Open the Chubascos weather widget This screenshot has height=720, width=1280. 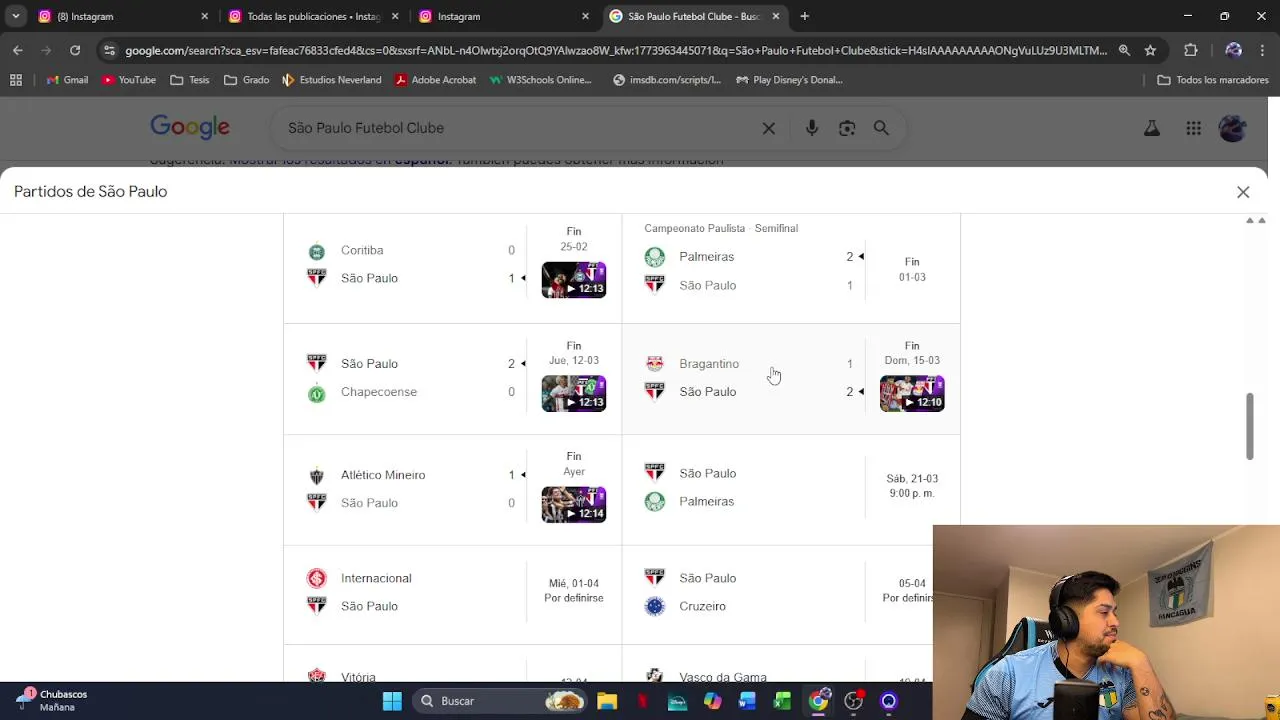coord(52,700)
